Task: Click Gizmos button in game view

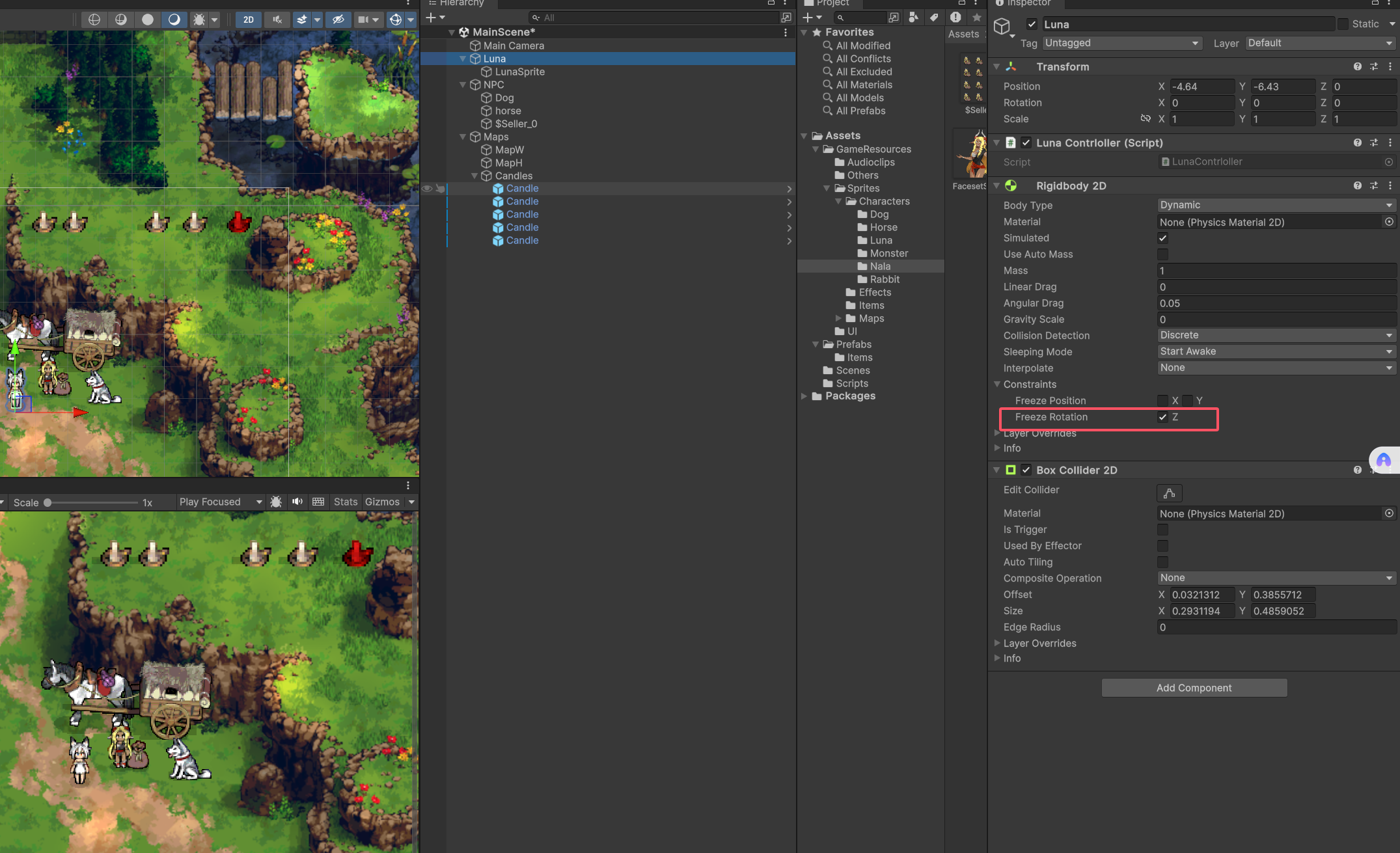Action: (x=382, y=502)
